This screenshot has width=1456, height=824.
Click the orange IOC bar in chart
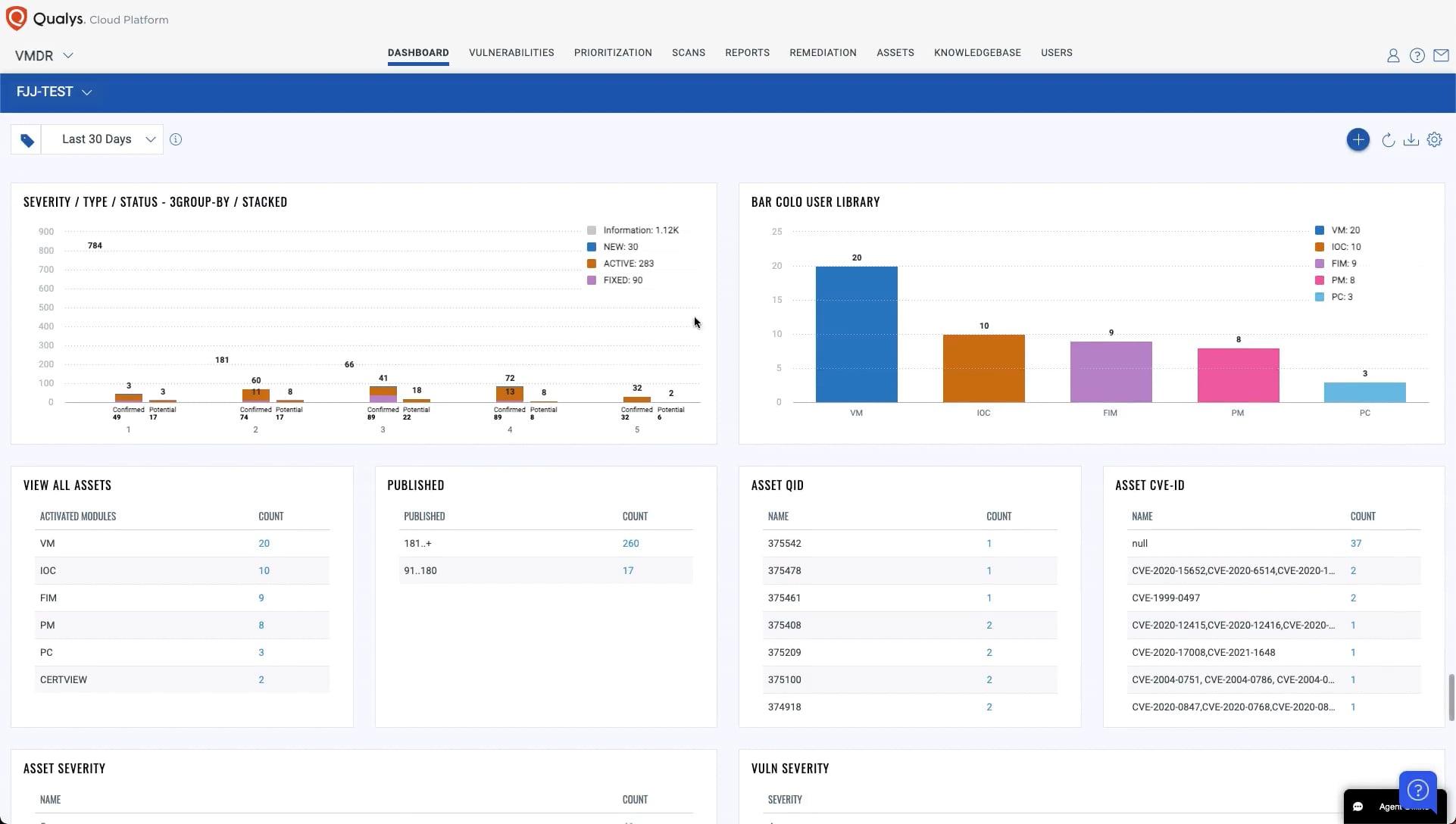[x=983, y=368]
